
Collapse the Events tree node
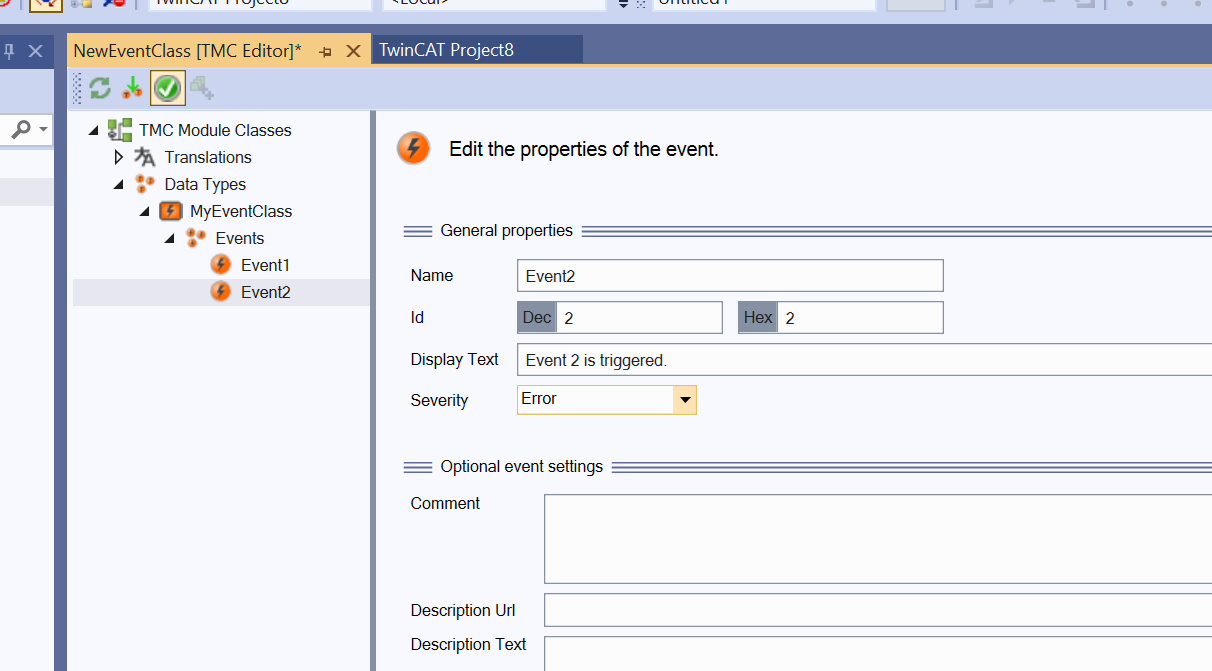169,238
